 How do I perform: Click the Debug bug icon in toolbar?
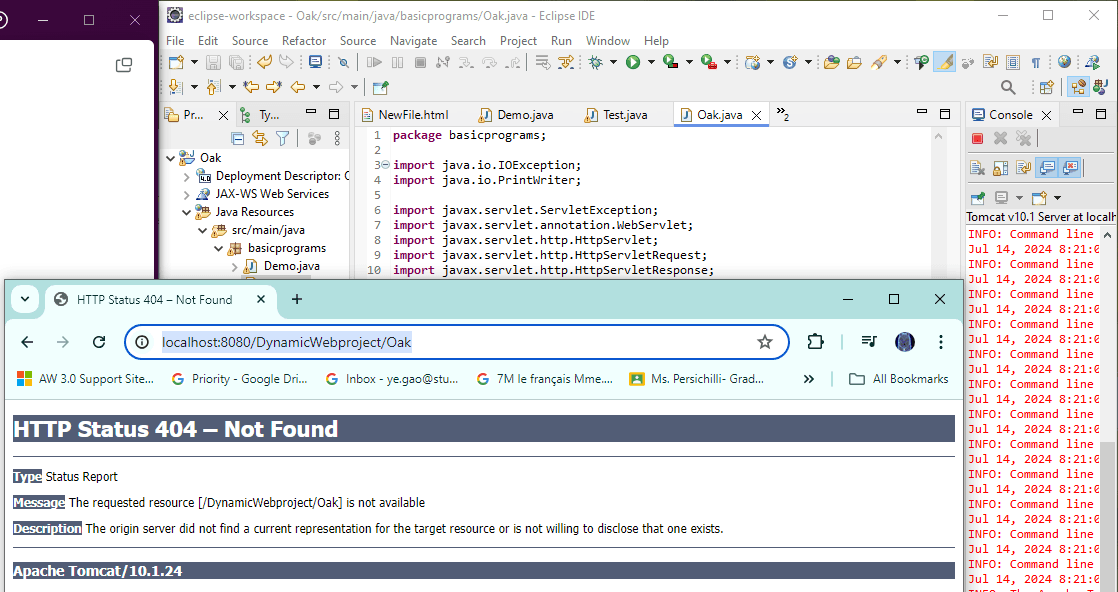point(596,62)
